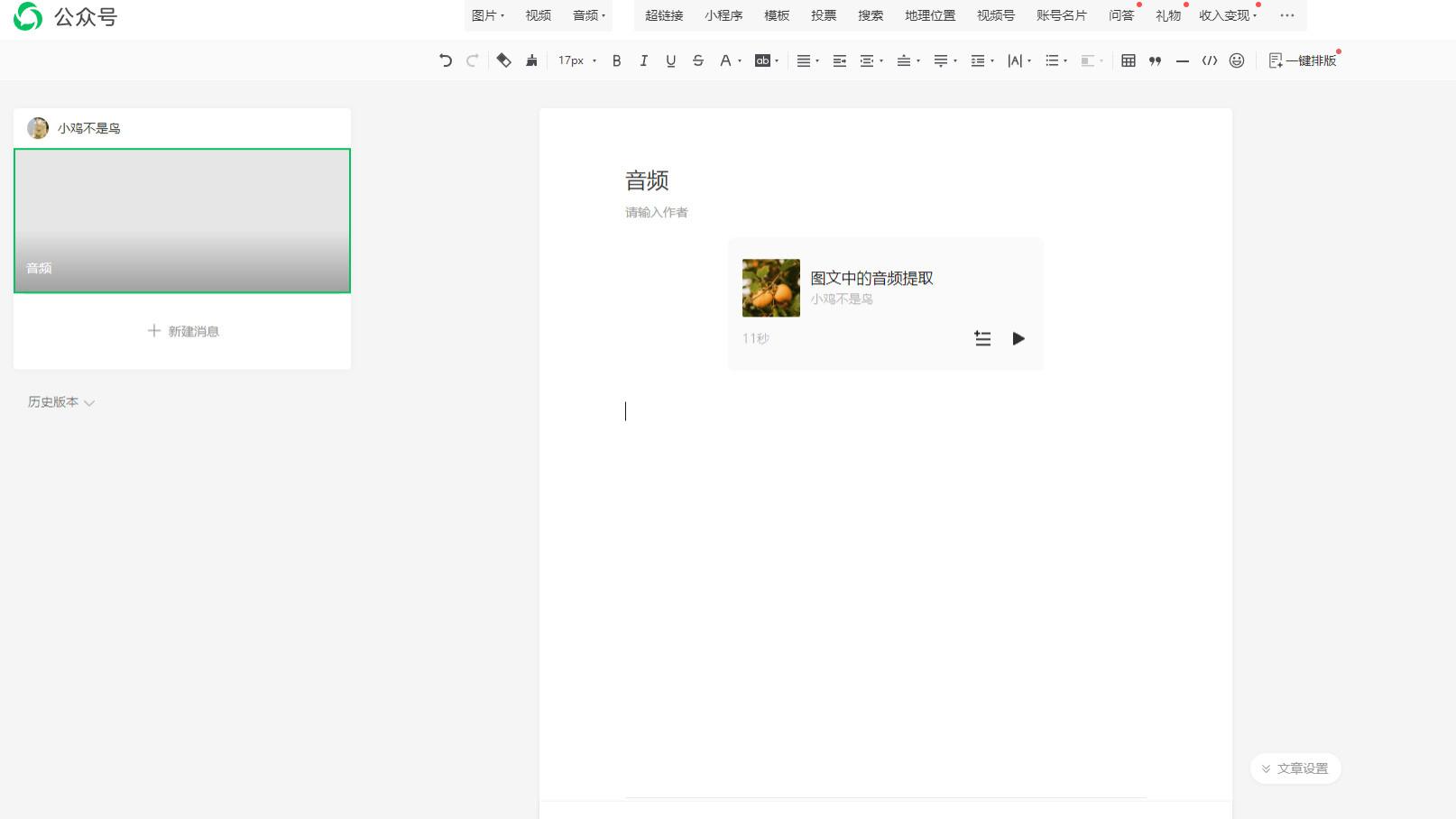Select the format eraser icon
Image resolution: width=1456 pixels, height=819 pixels.
[x=504, y=60]
